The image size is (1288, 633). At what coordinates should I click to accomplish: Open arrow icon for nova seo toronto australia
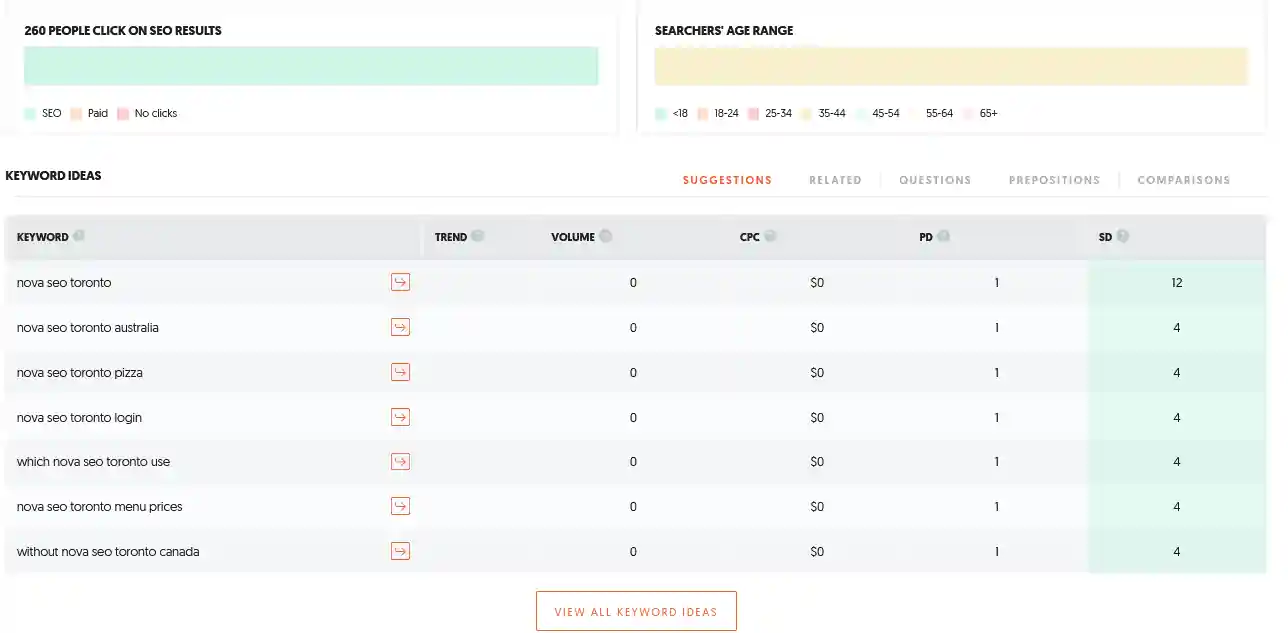point(400,327)
